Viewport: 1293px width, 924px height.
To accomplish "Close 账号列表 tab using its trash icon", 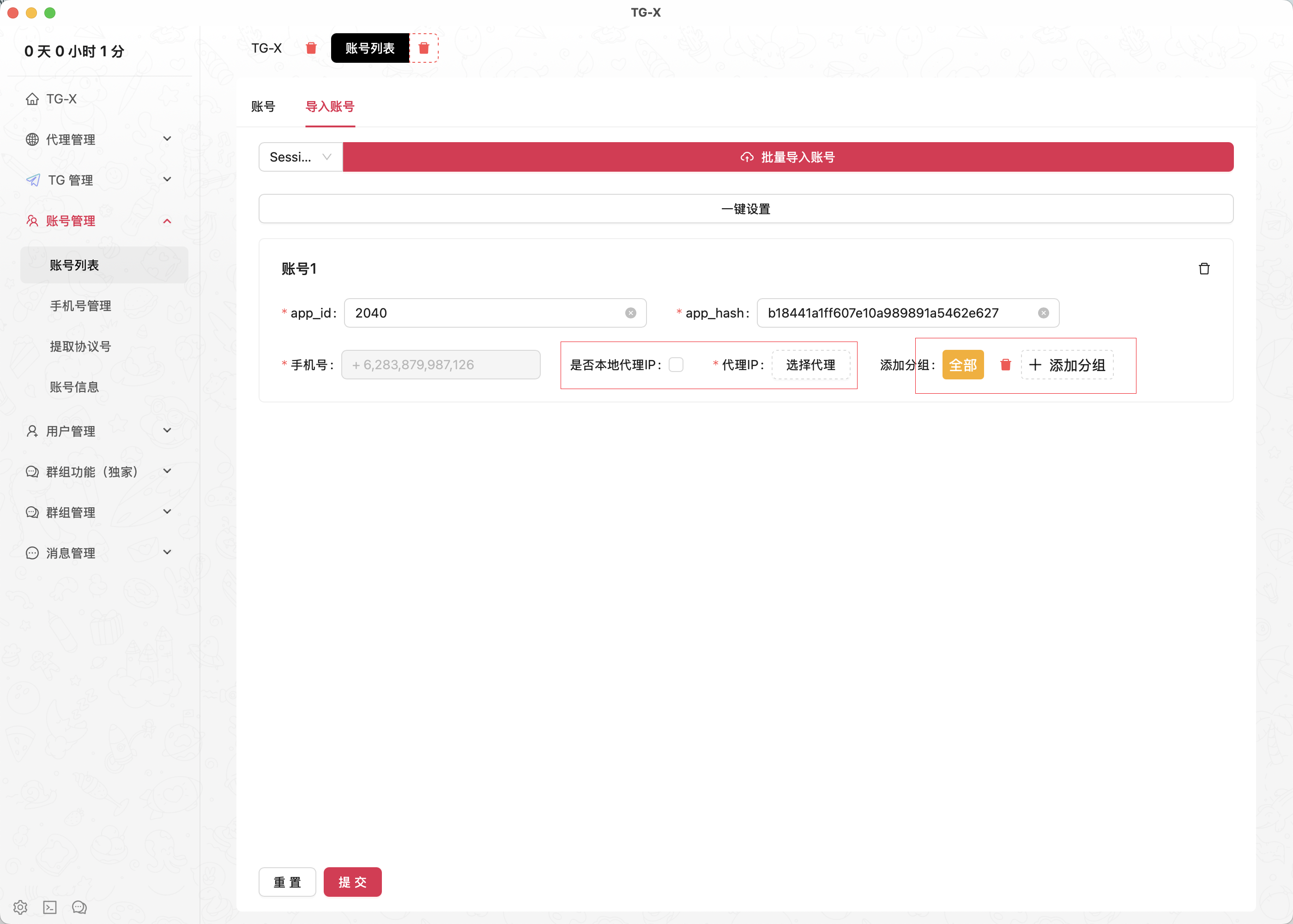I will (424, 48).
